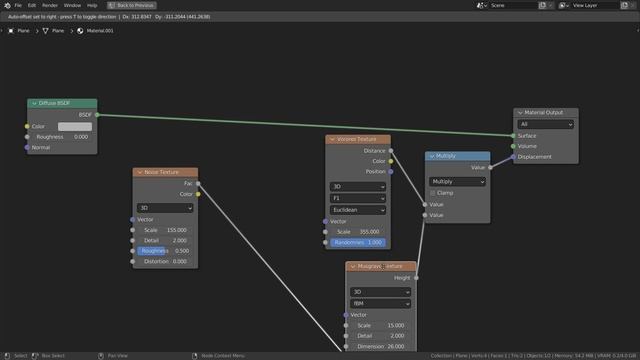
Task: Click the Noise Texture Detail 2.000 field
Action: (165, 241)
